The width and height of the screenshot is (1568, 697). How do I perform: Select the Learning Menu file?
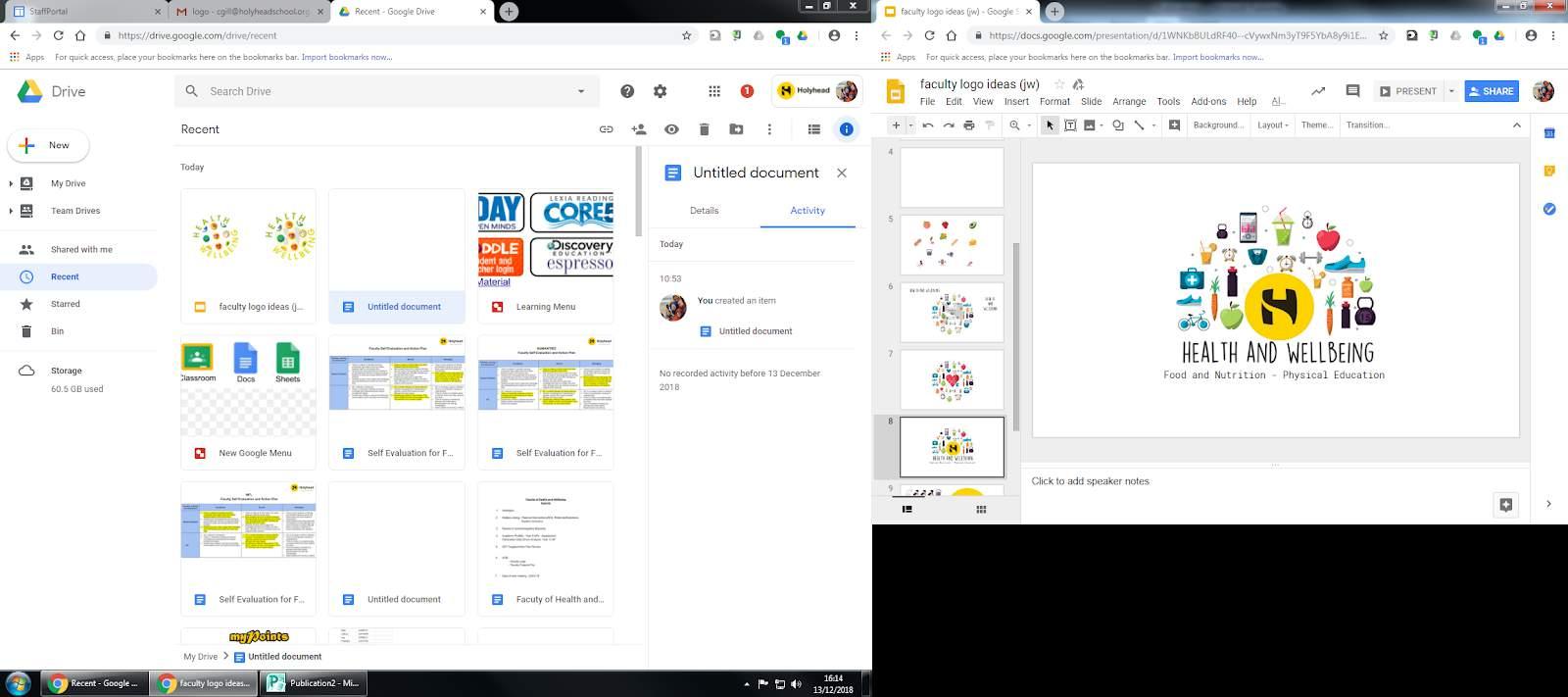pos(546,256)
